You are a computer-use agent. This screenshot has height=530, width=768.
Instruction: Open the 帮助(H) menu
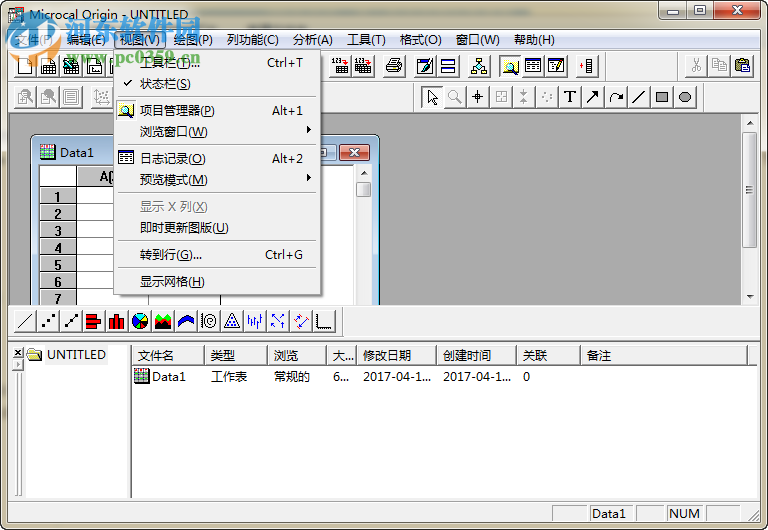pyautogui.click(x=534, y=40)
